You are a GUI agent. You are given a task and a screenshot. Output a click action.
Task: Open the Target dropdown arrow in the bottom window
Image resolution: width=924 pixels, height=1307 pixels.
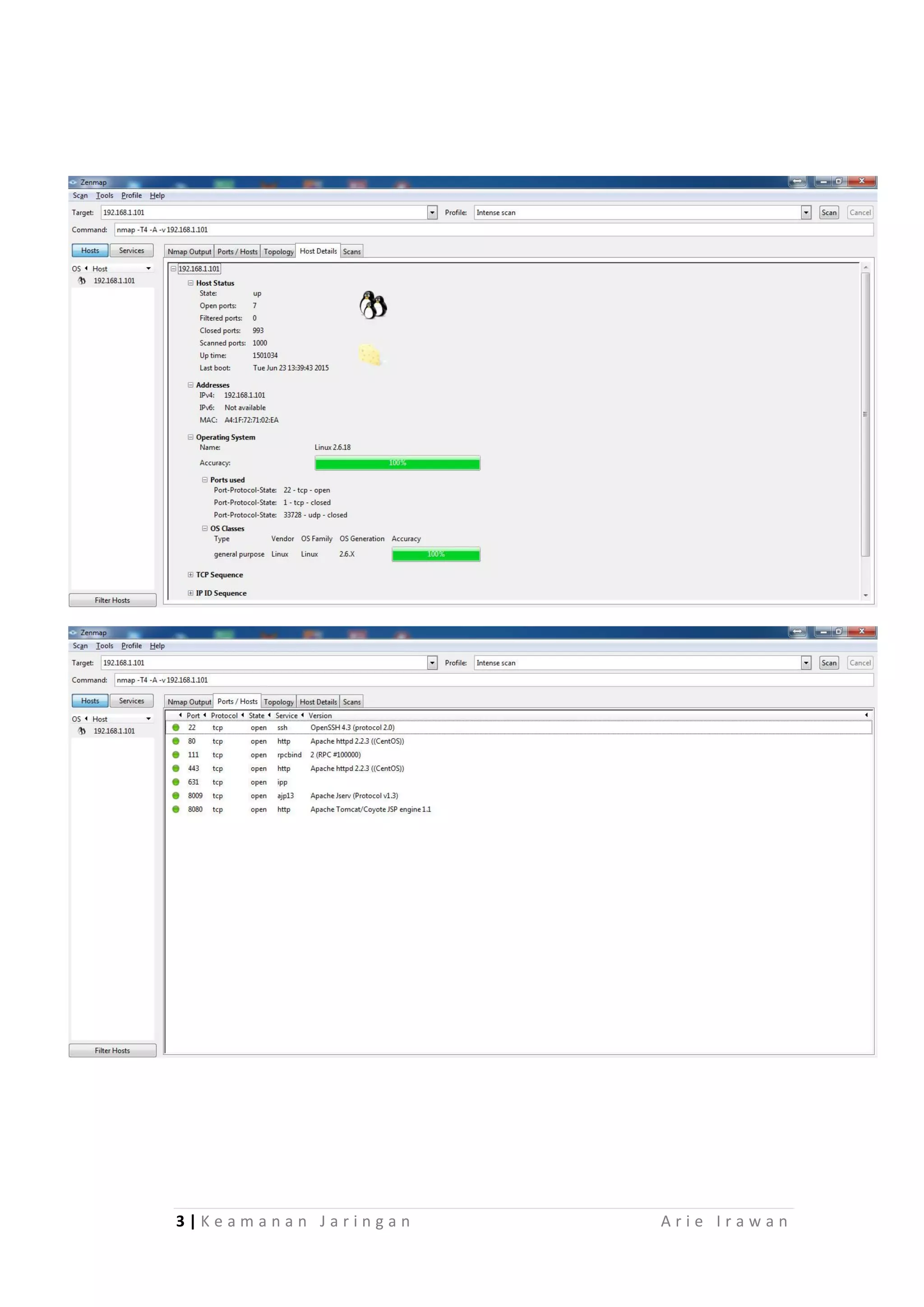click(x=432, y=663)
